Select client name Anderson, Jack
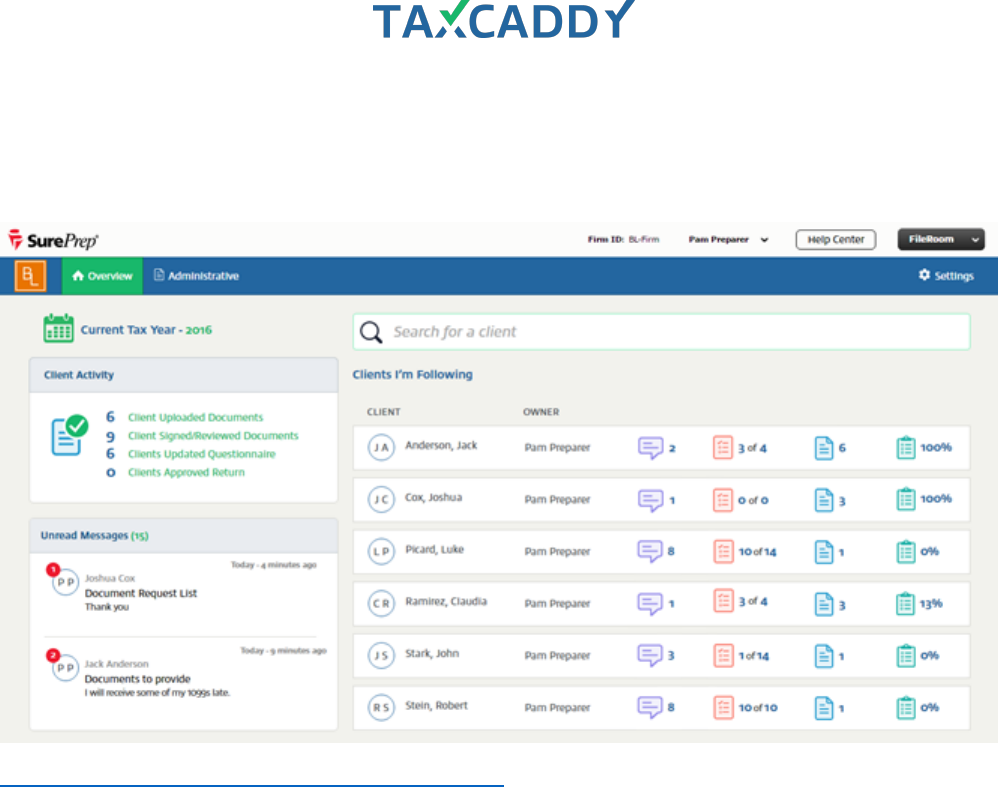 pyautogui.click(x=441, y=445)
